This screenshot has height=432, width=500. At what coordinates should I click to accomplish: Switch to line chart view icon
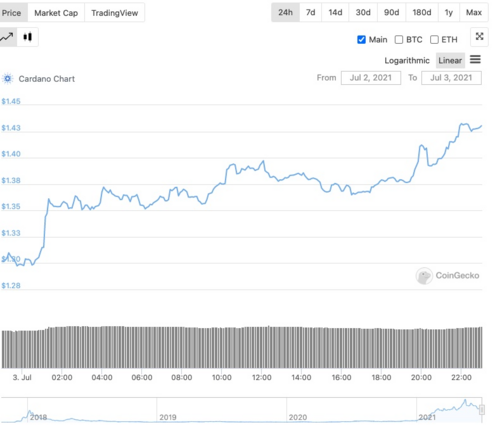7,37
